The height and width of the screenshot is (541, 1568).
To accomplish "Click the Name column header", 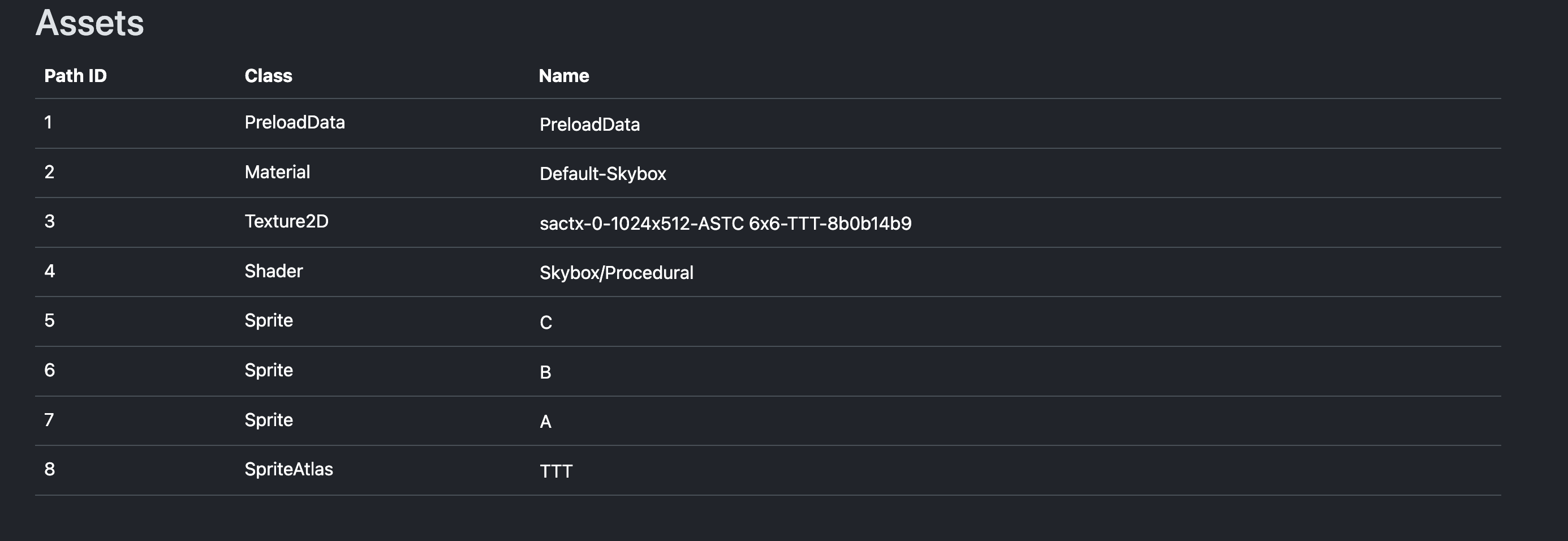I will 563,75.
